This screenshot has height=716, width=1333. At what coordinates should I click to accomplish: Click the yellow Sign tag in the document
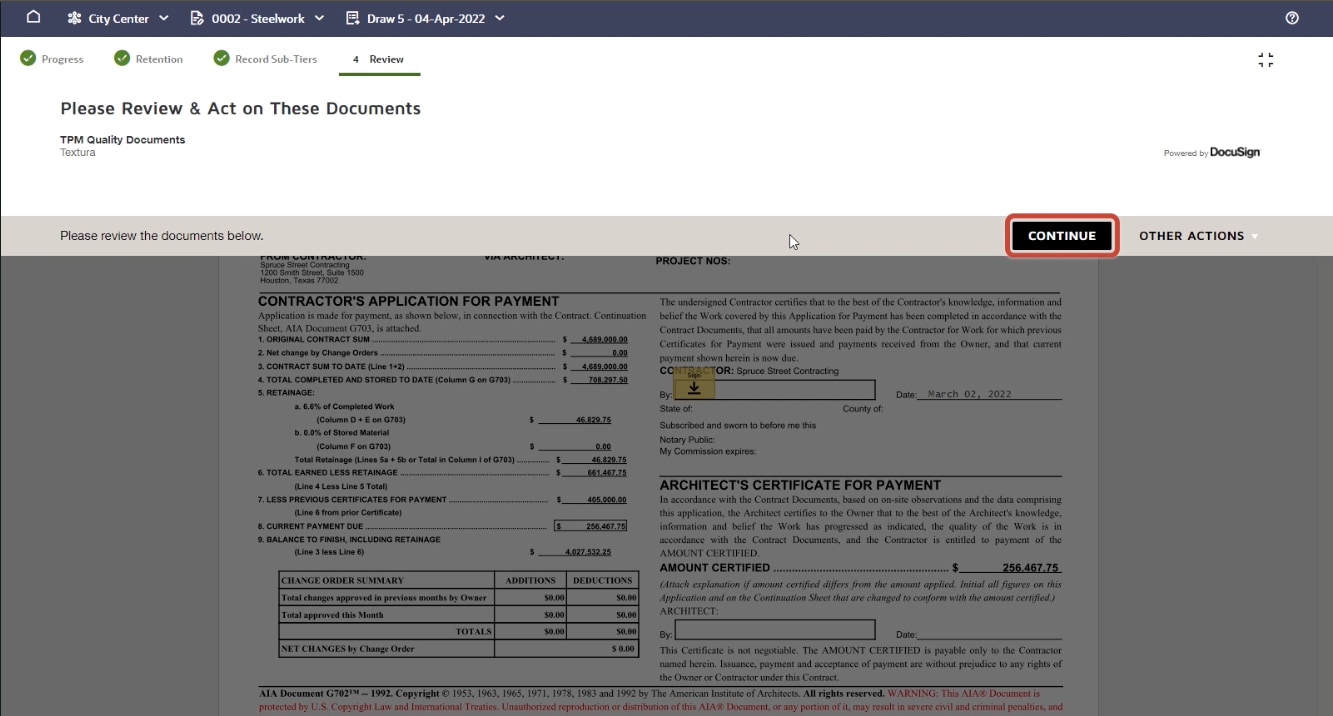coord(694,386)
